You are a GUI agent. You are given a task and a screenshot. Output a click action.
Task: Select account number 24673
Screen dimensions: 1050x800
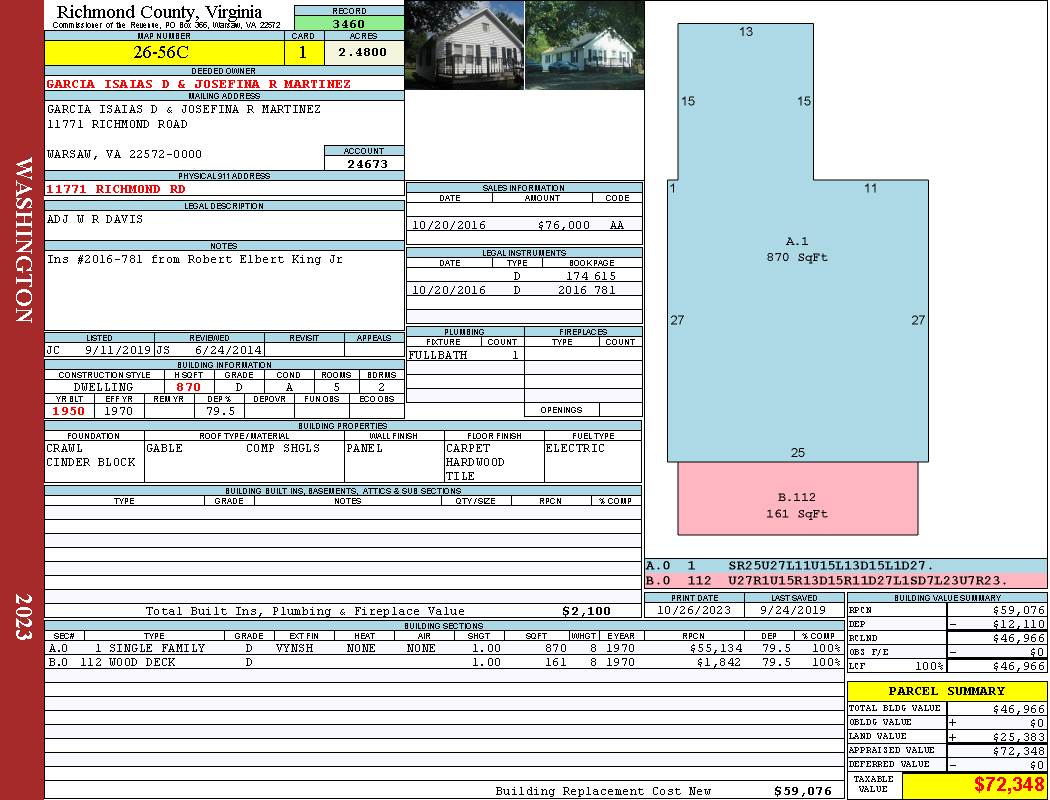pos(366,164)
